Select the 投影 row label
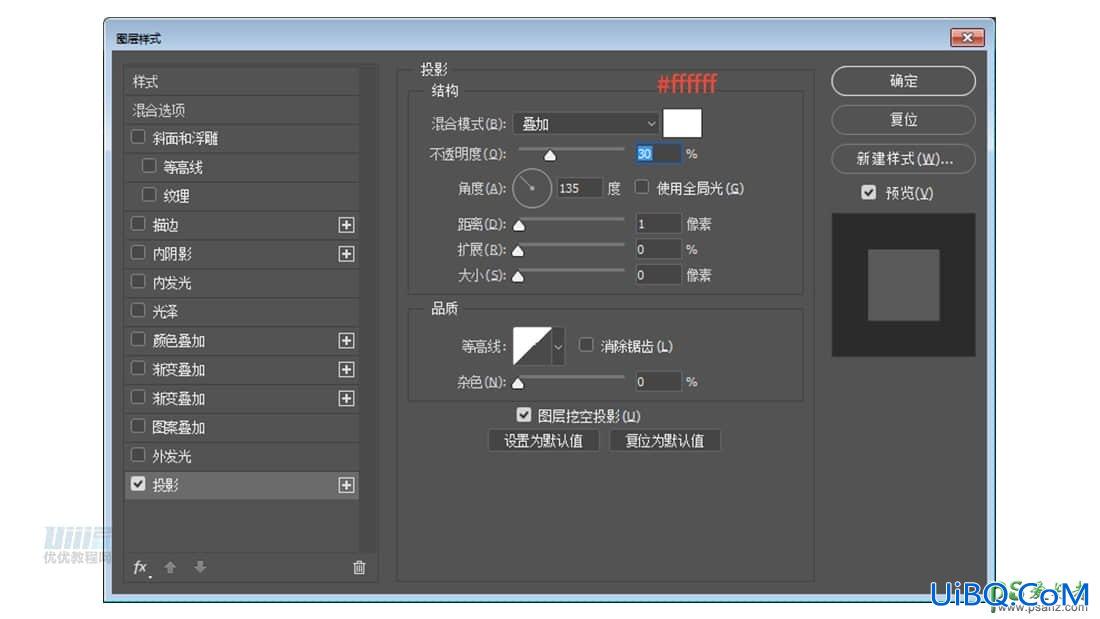 166,485
